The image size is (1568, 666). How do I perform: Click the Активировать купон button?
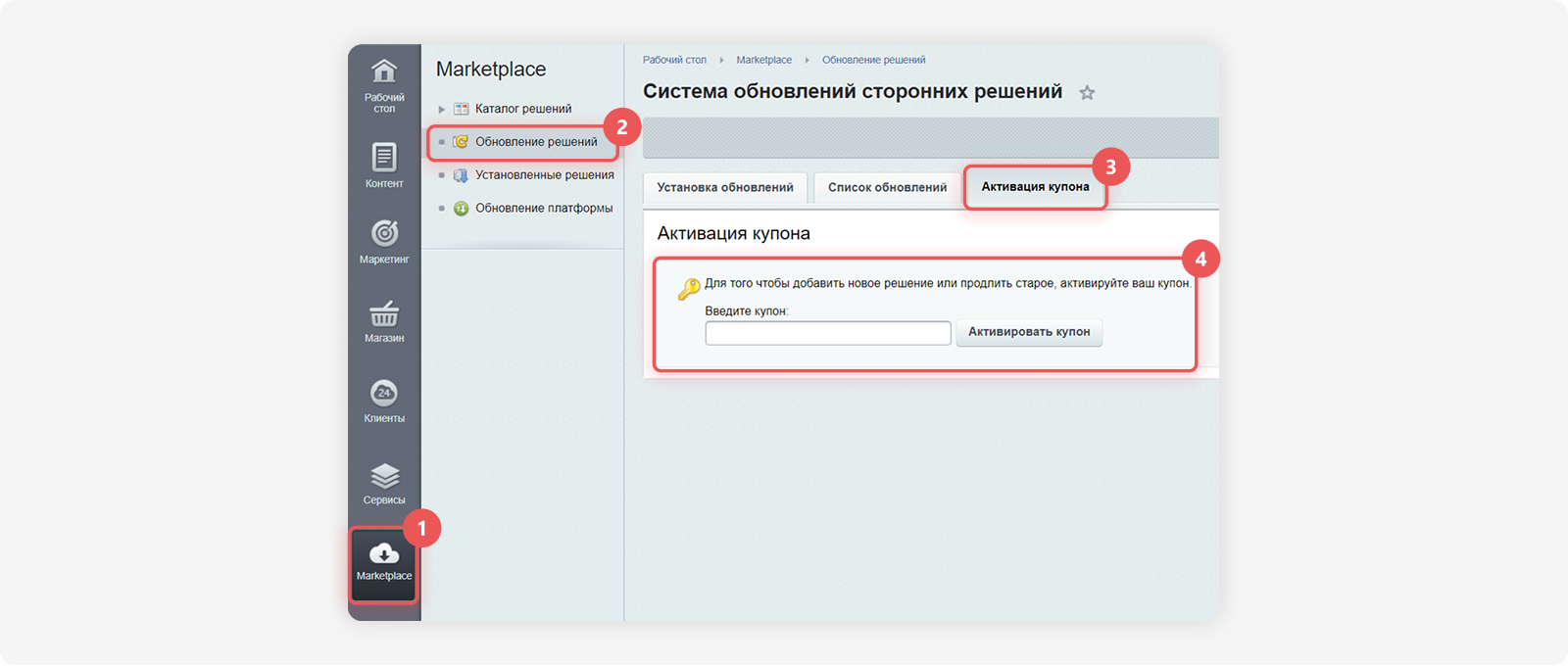click(1029, 332)
